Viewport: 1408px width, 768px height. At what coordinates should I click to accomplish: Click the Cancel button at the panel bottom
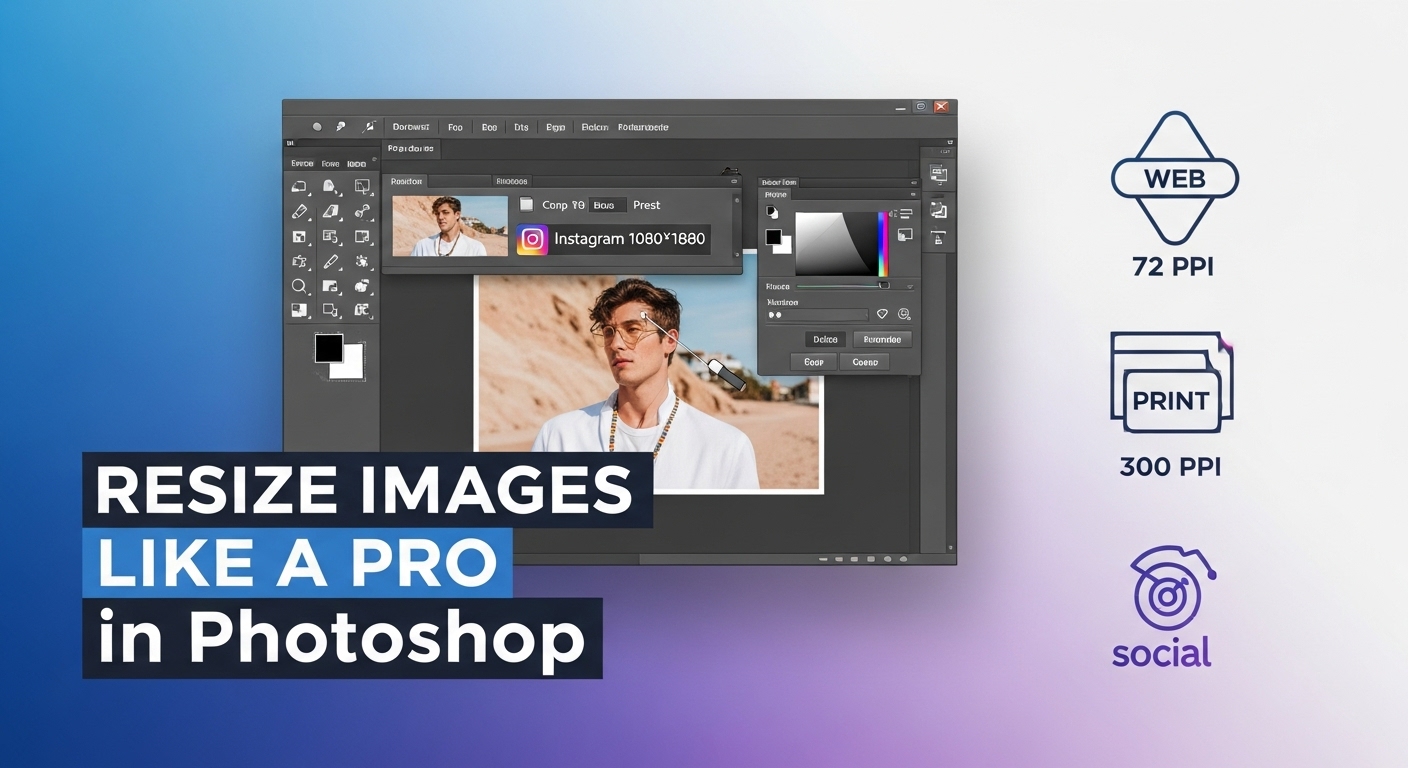tap(865, 361)
